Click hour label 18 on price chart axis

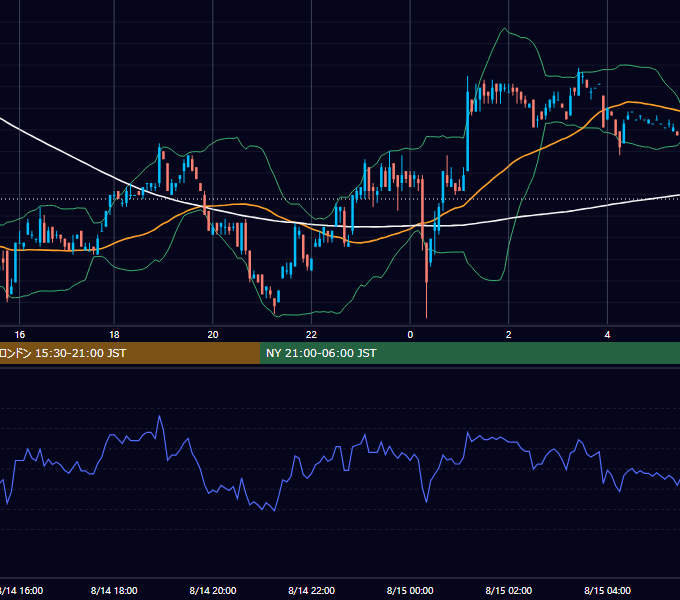tap(114, 334)
